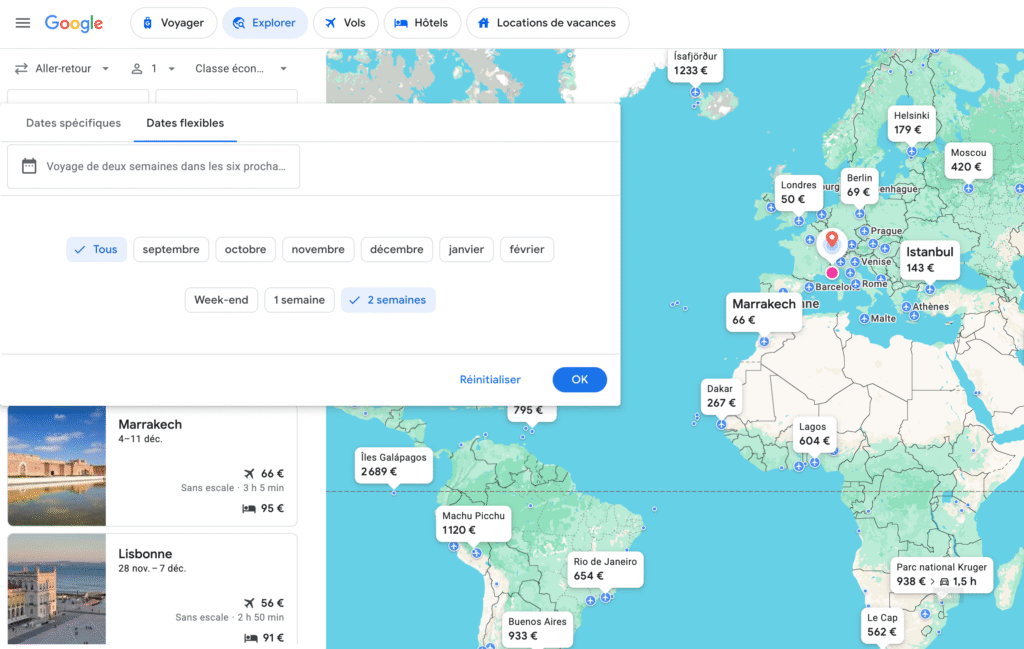
Task: Click Lisbonne flight price 56 €
Action: (x=264, y=603)
